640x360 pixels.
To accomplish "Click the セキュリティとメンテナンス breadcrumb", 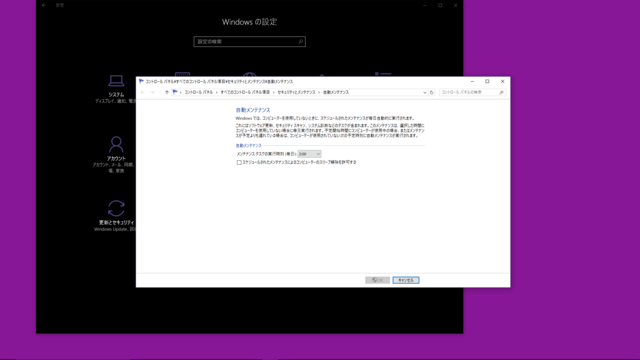I will point(296,93).
